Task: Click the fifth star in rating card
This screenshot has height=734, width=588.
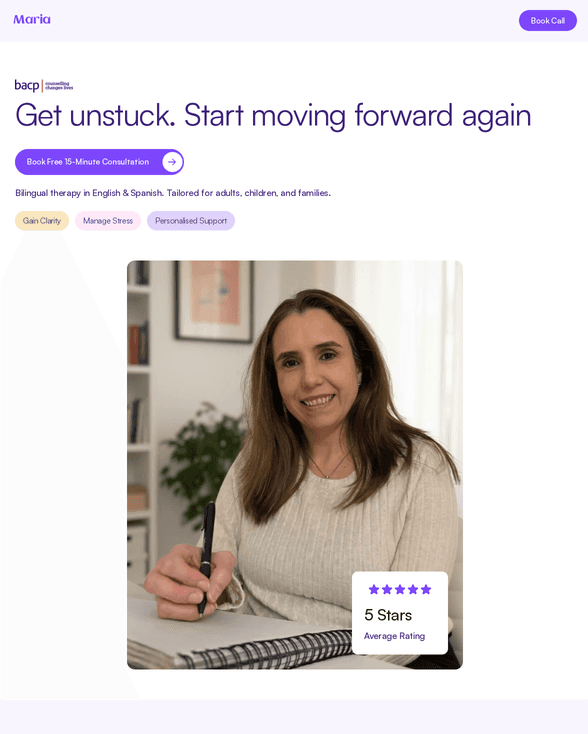Action: point(426,589)
